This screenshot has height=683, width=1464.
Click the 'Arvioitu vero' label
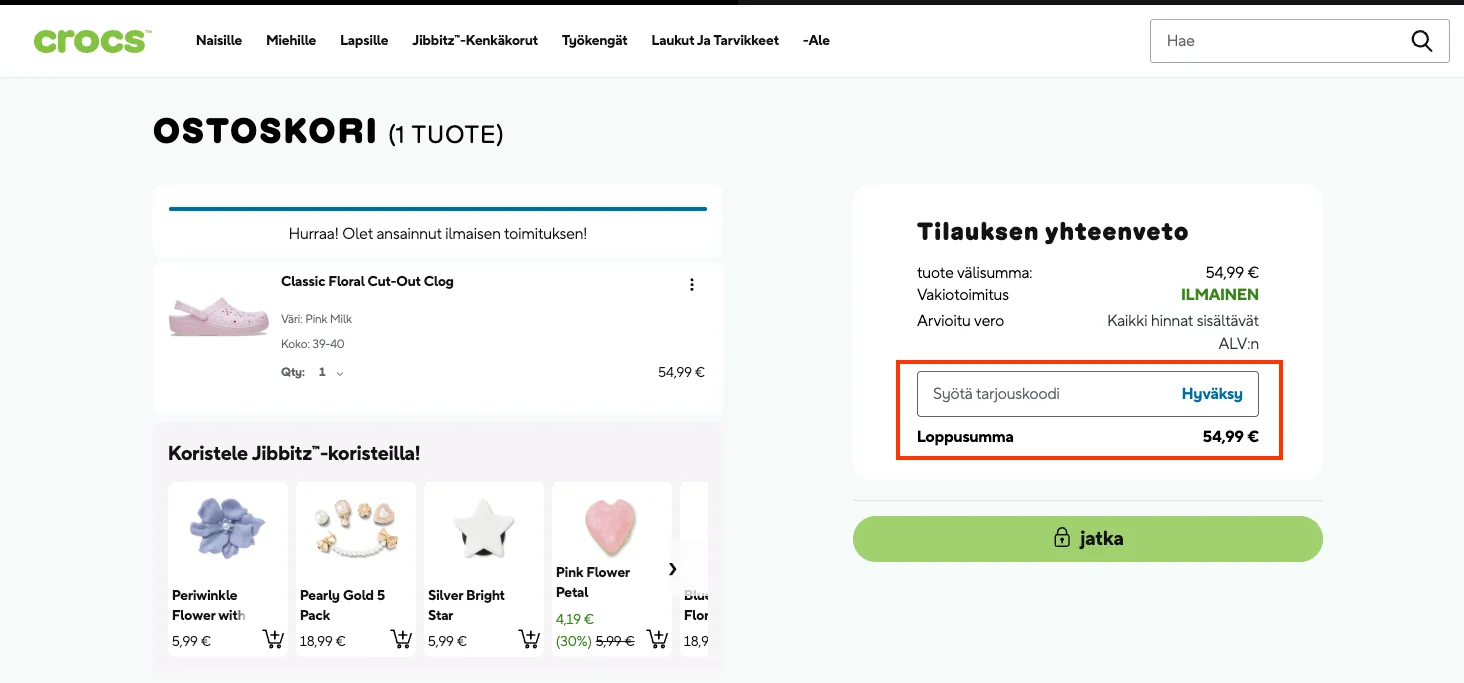(x=960, y=321)
